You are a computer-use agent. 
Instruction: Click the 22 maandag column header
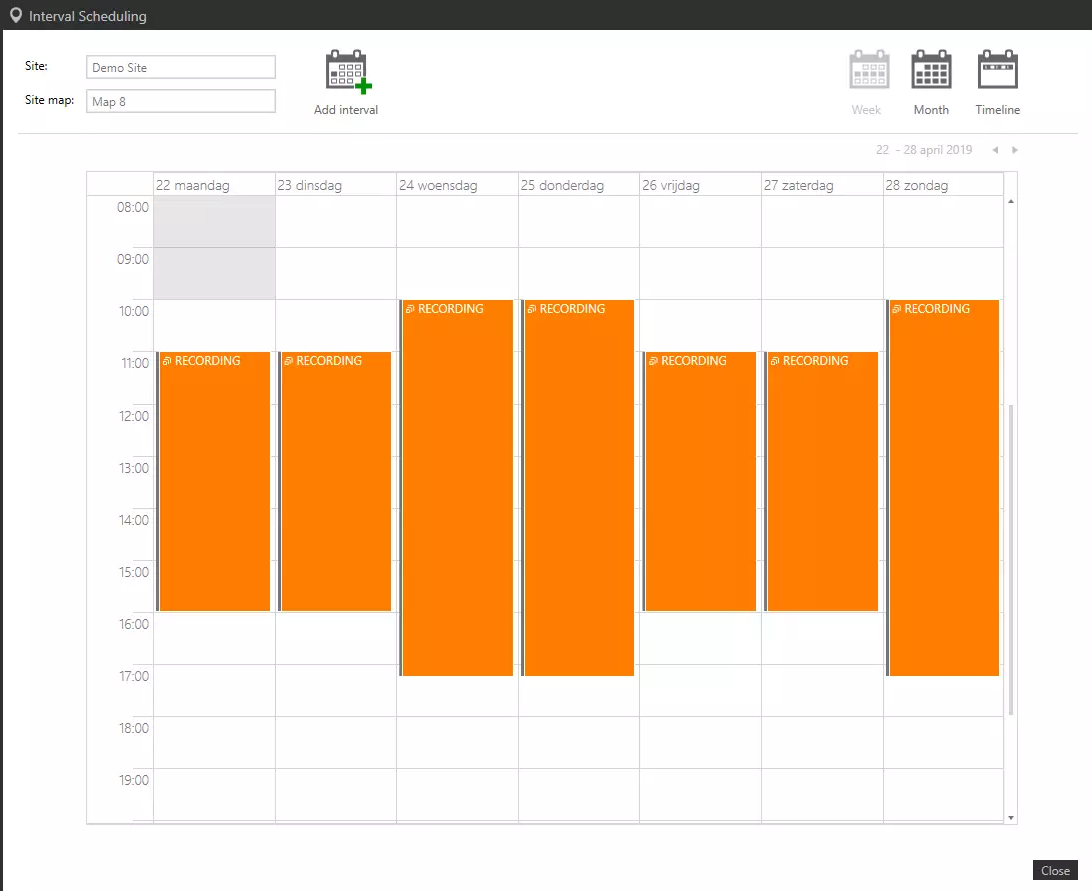coord(214,185)
